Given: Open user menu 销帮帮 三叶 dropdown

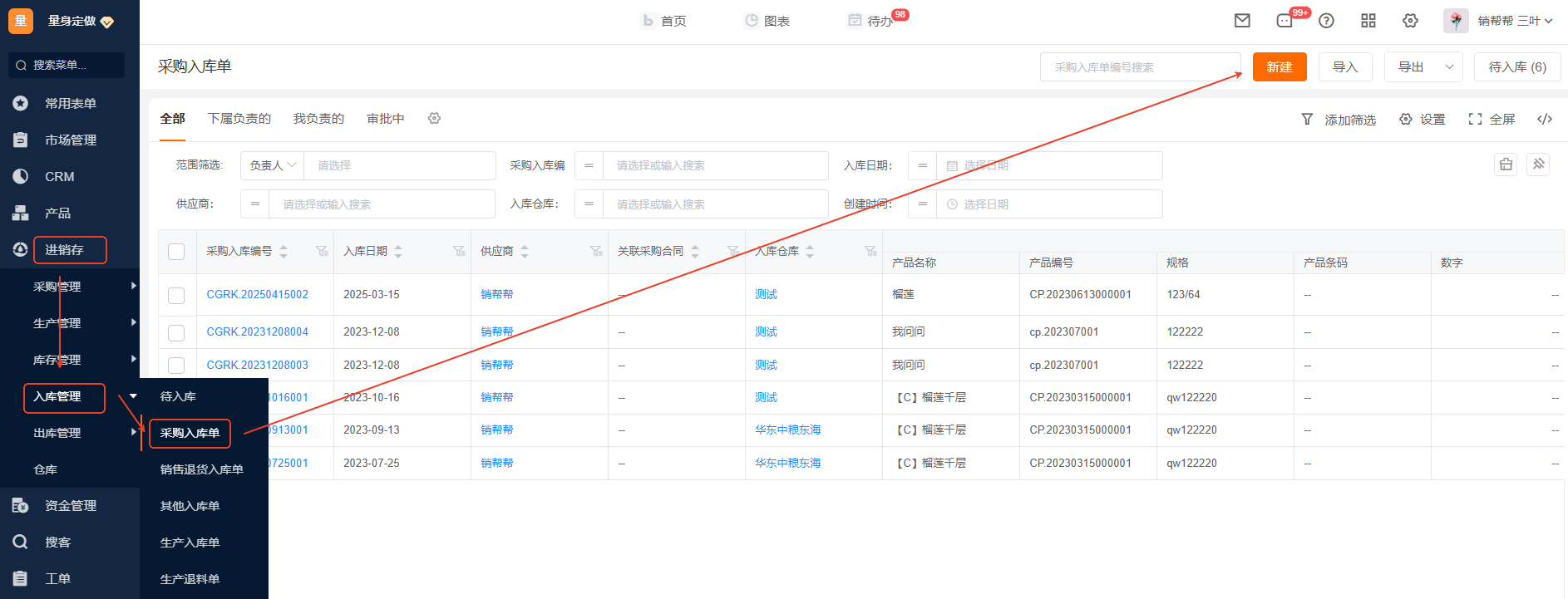Looking at the screenshot, I should point(1515,21).
